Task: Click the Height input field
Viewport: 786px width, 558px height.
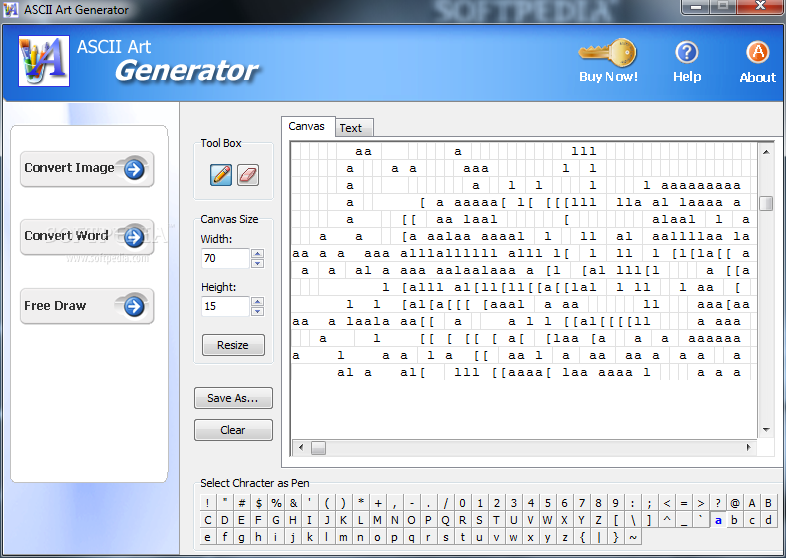Action: tap(225, 306)
